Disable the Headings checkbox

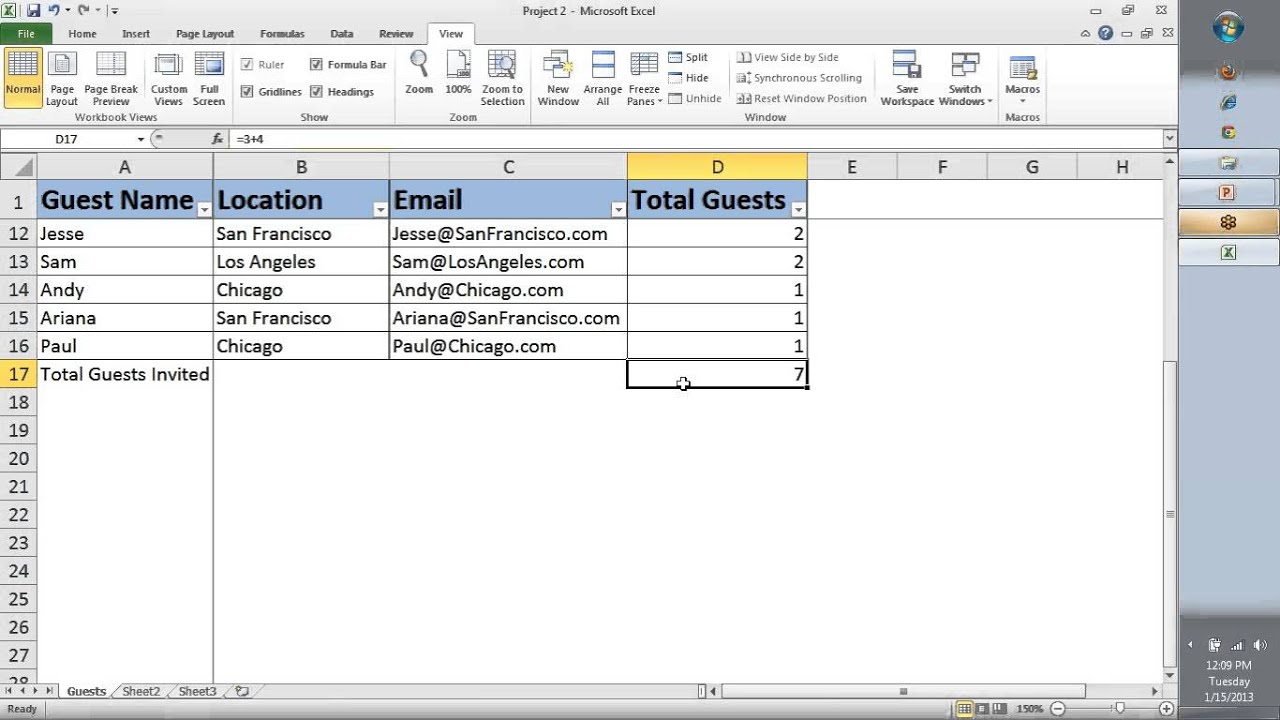click(316, 92)
